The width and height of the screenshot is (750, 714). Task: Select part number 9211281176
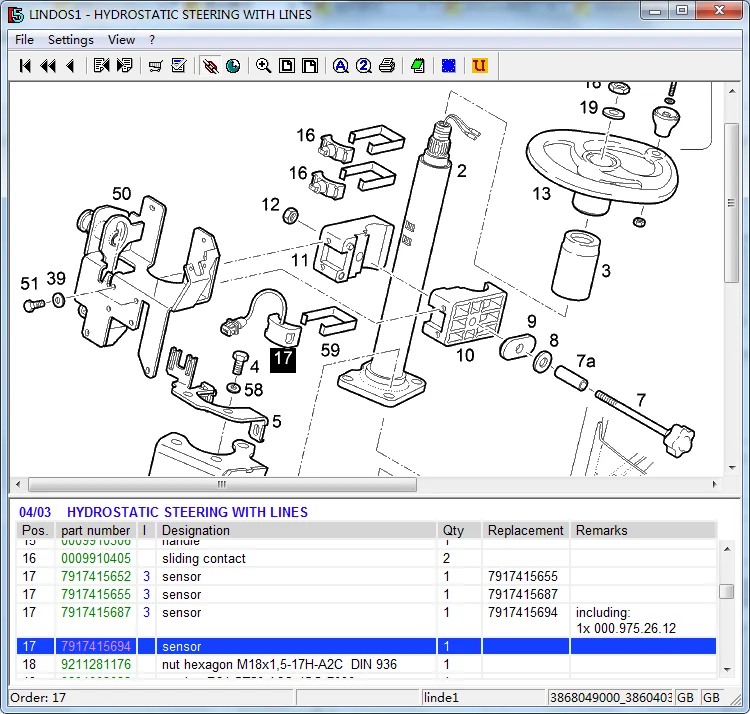coord(96,664)
